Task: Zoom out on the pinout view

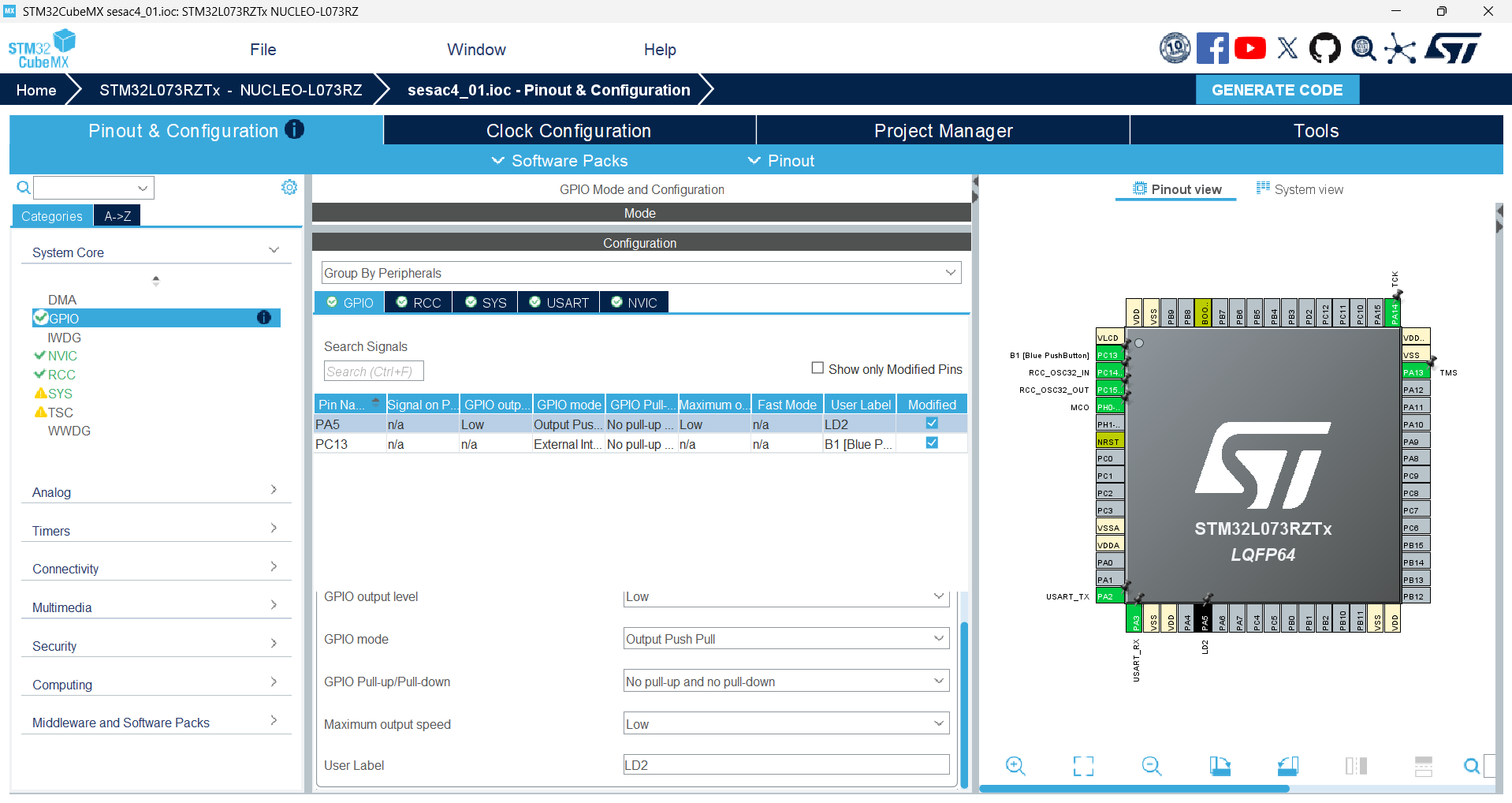Action: coord(1152,766)
